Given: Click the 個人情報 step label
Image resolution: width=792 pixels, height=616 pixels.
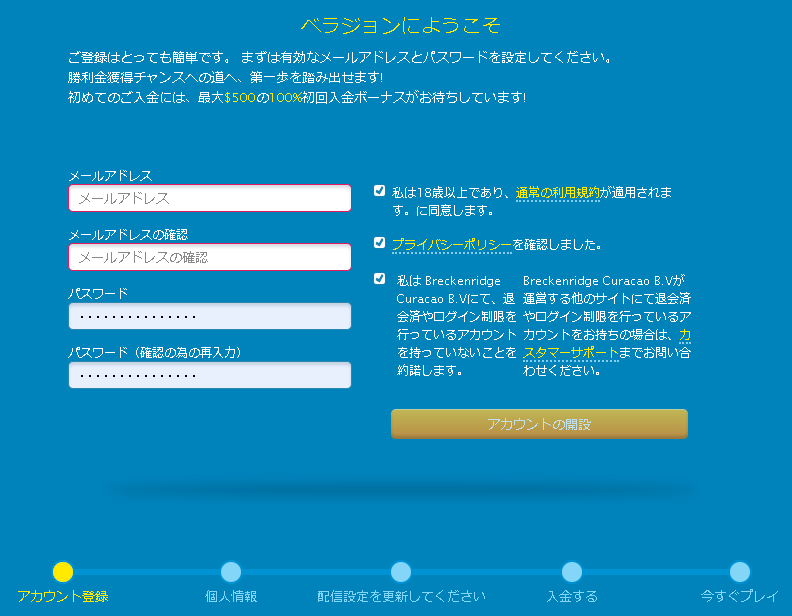Looking at the screenshot, I should pos(231,597).
